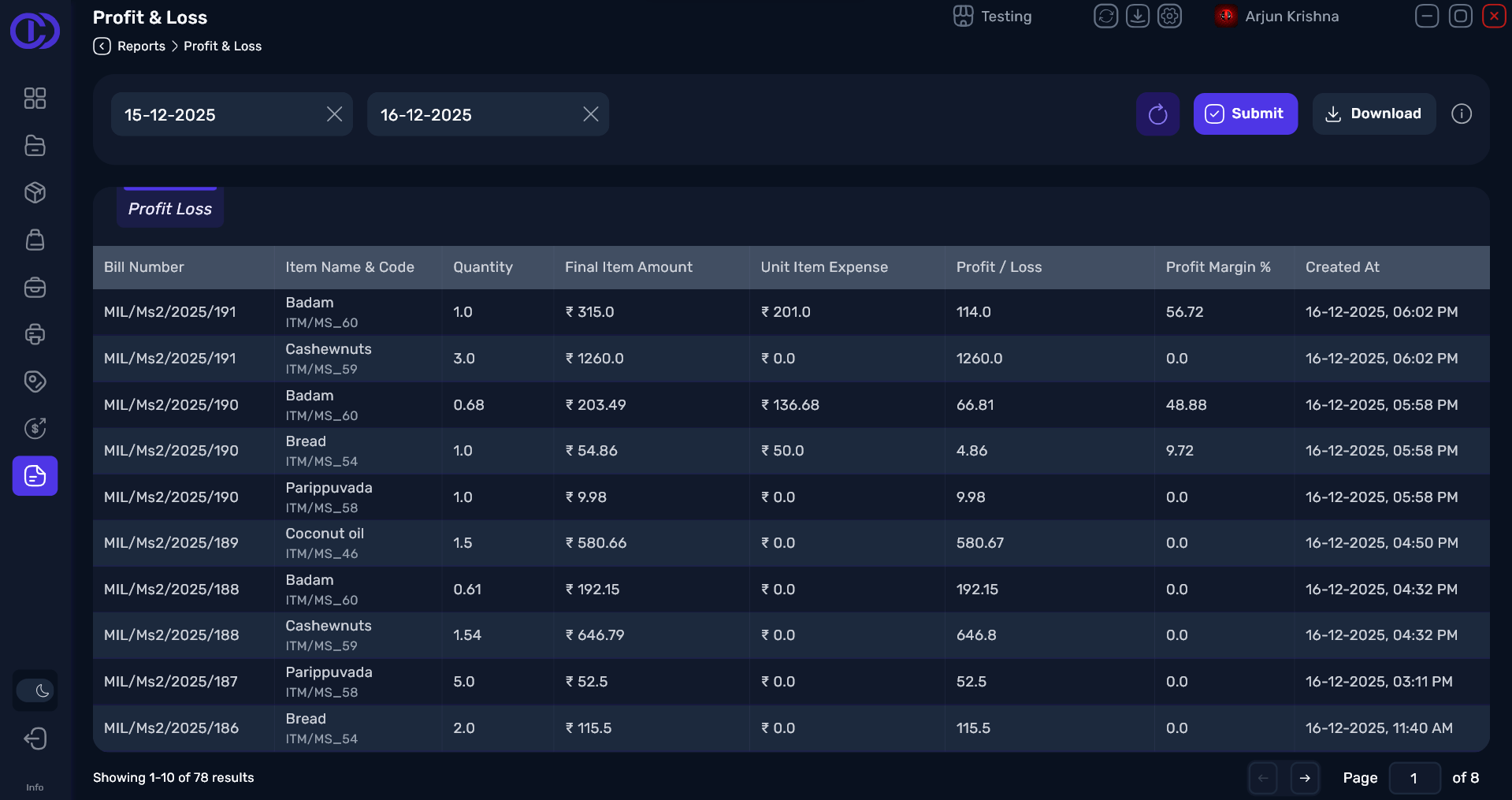This screenshot has height=800, width=1512.
Task: Click the info circle icon beside Download
Action: [1461, 114]
